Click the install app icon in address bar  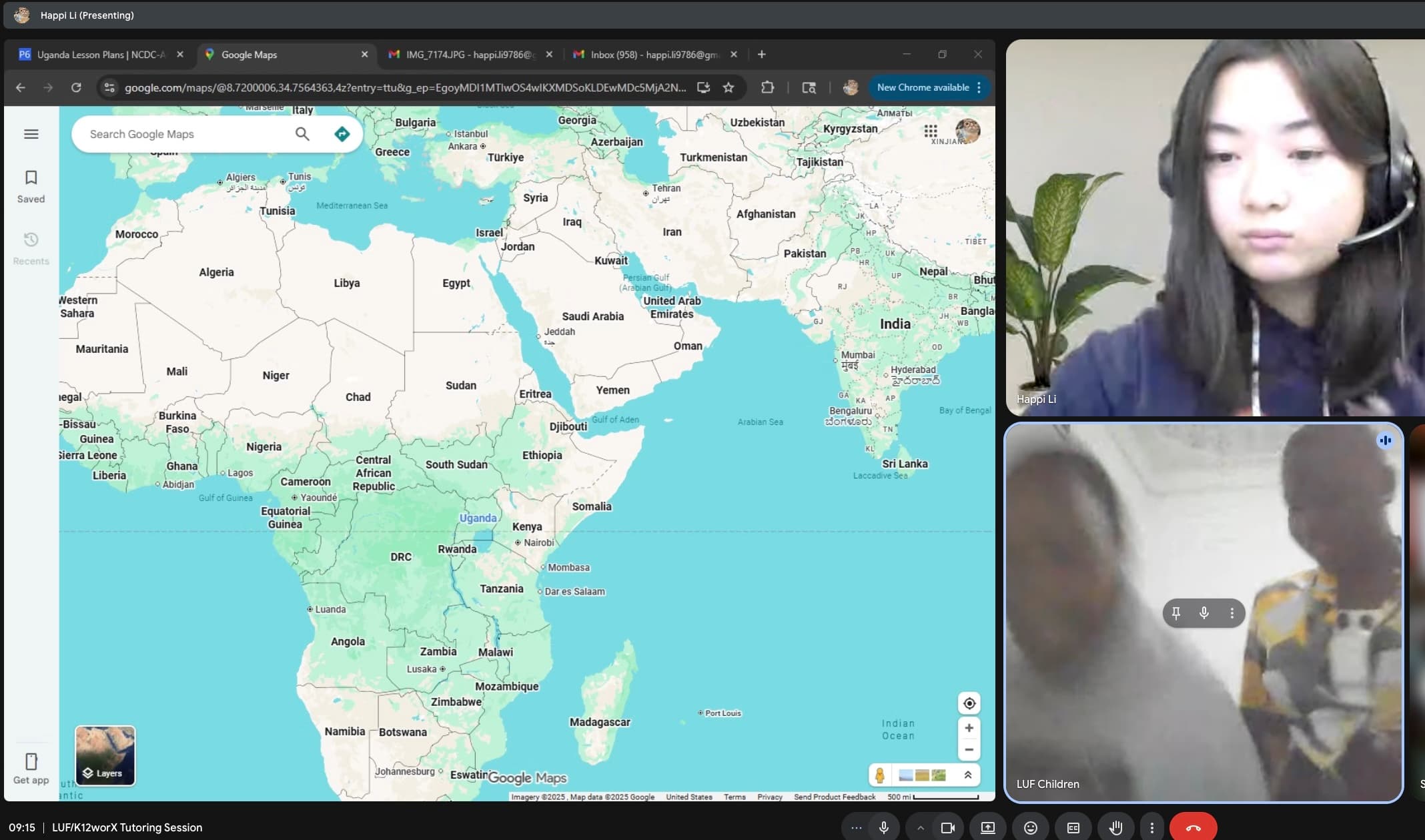pos(703,87)
